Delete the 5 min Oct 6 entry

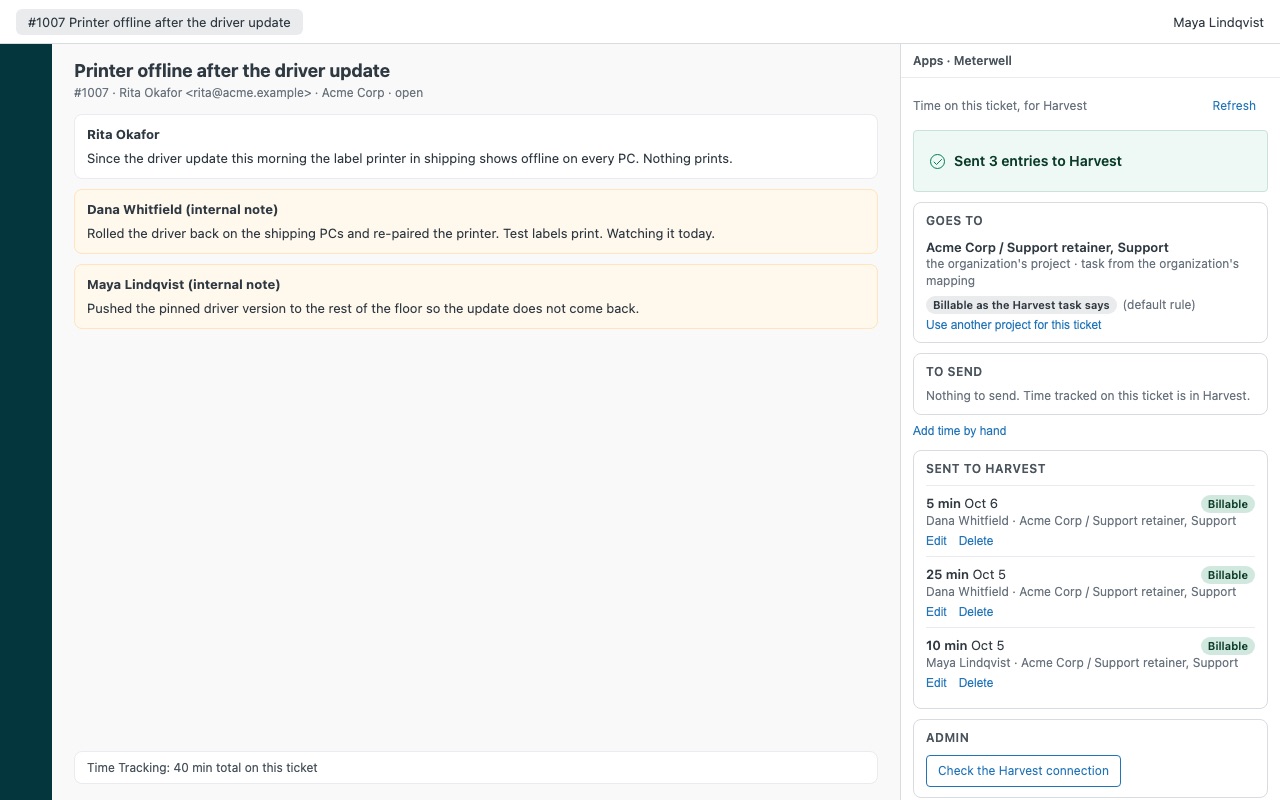976,541
